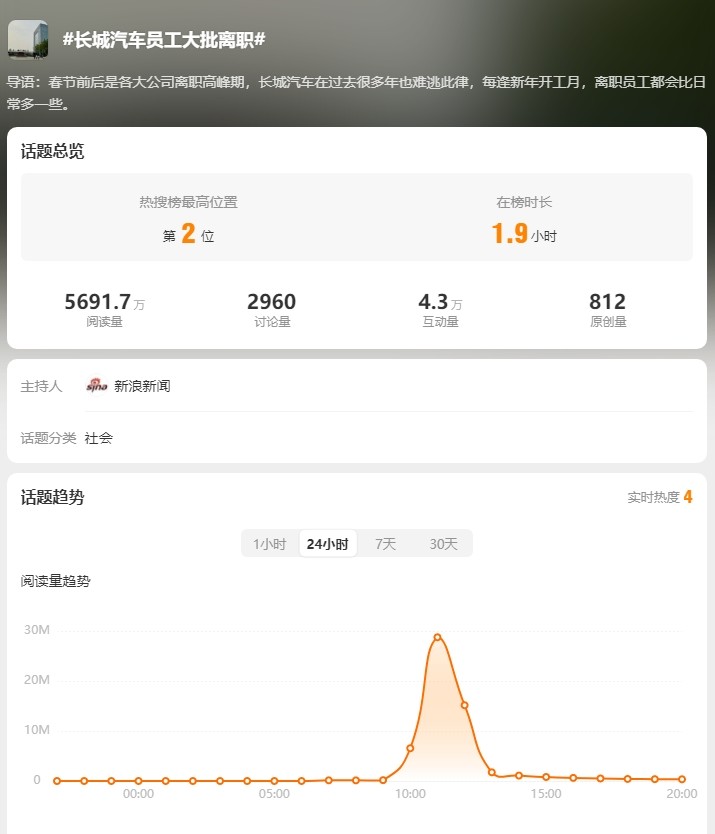Click the 812 原创量 statistic
Viewport: 715px width, 834px height.
pos(607,308)
